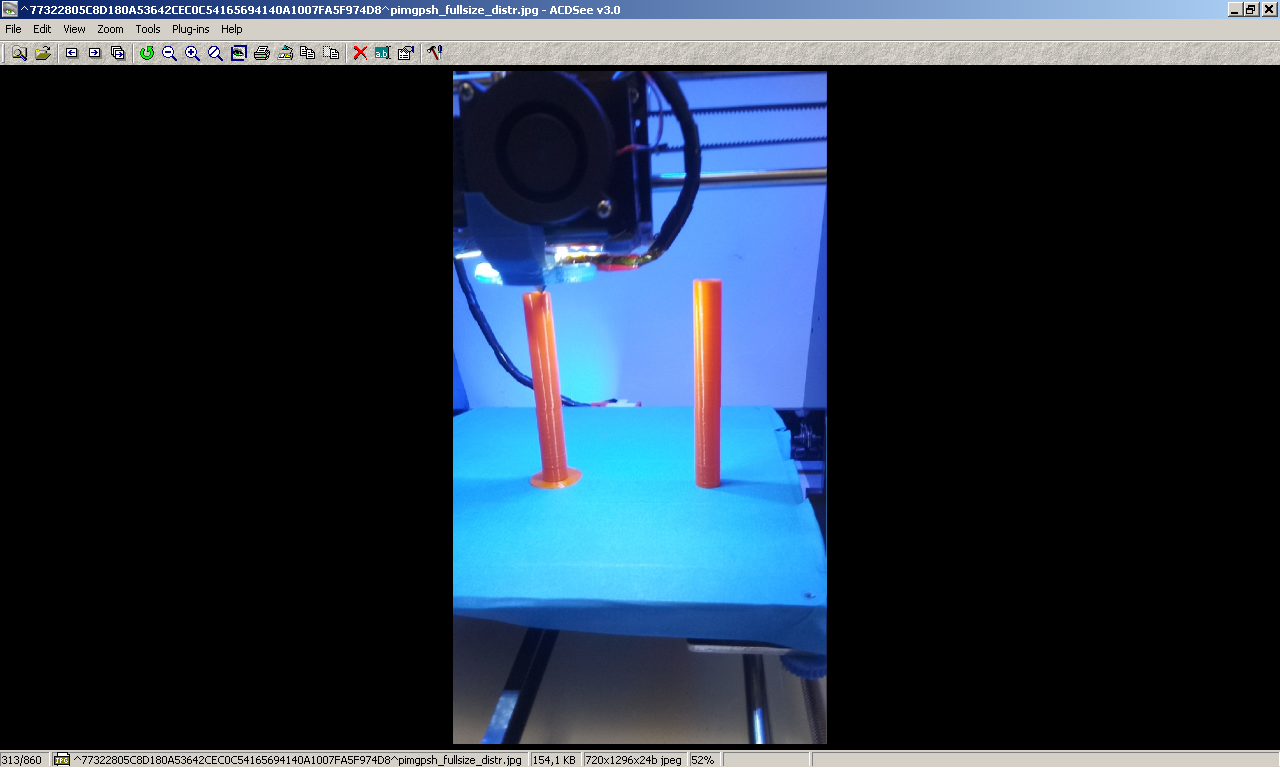The width and height of the screenshot is (1280, 768).
Task: Open the Options hammer tools icon
Action: click(x=435, y=53)
